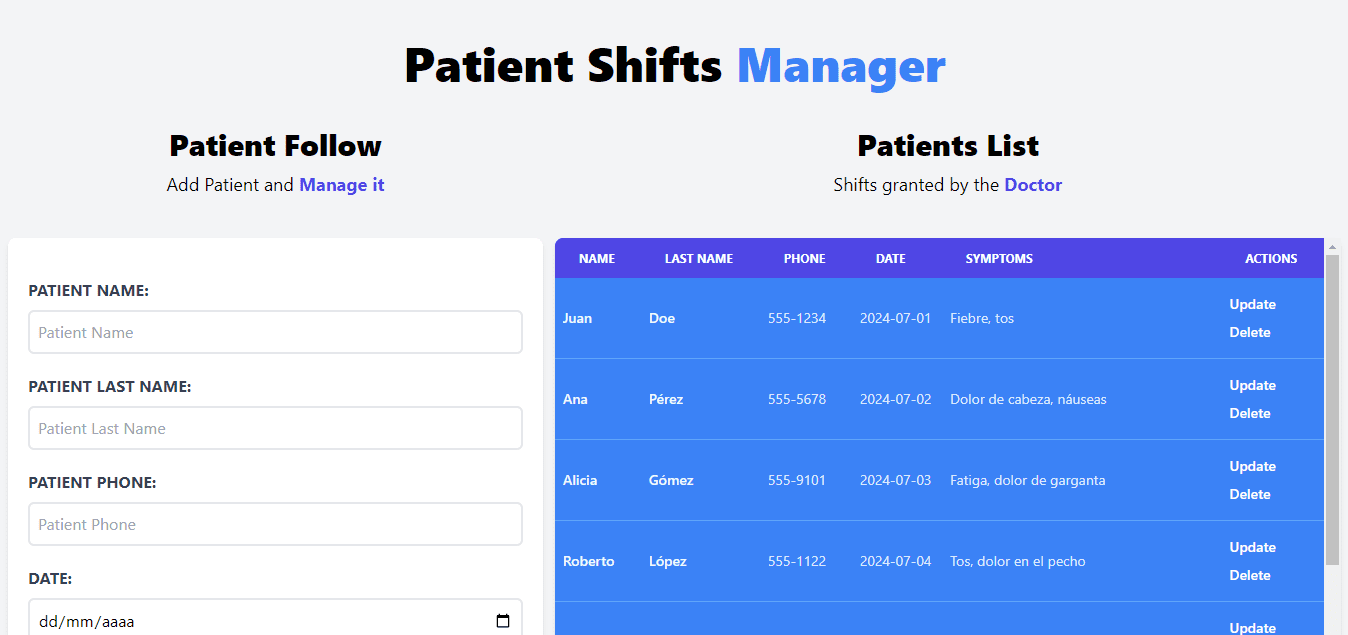Click the Patient Shifts Manager title

pos(674,65)
